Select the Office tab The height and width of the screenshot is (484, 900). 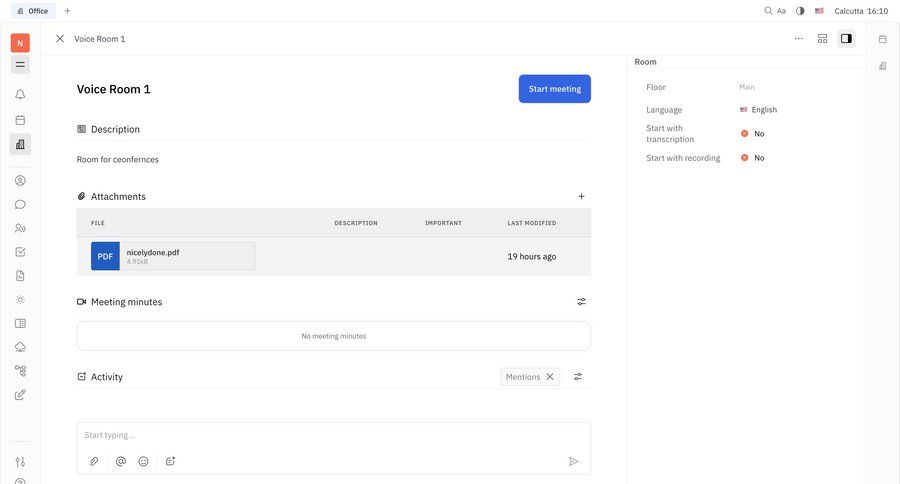33,11
